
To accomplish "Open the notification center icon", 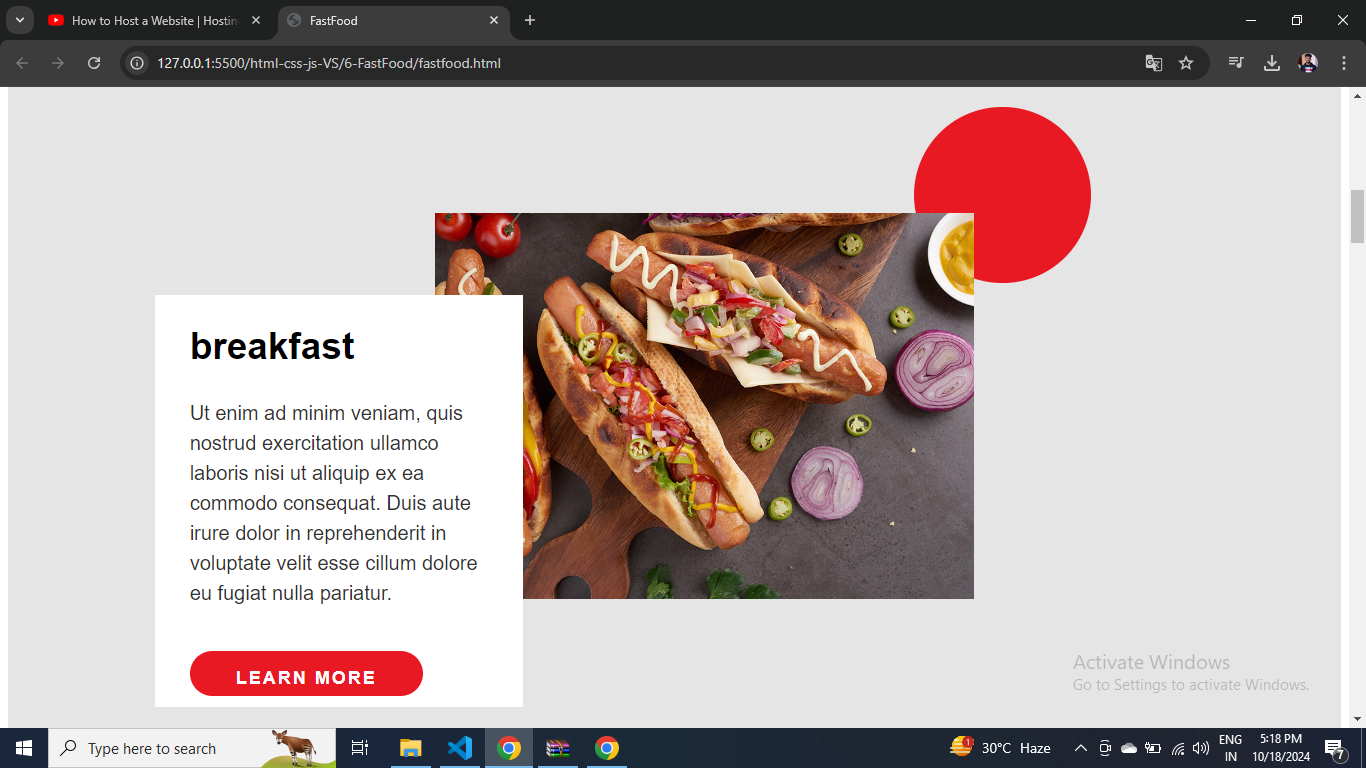I will click(x=1334, y=748).
